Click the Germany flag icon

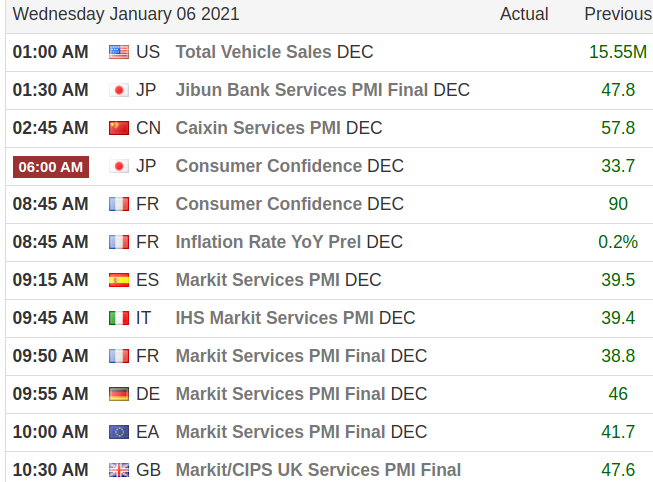[x=119, y=394]
